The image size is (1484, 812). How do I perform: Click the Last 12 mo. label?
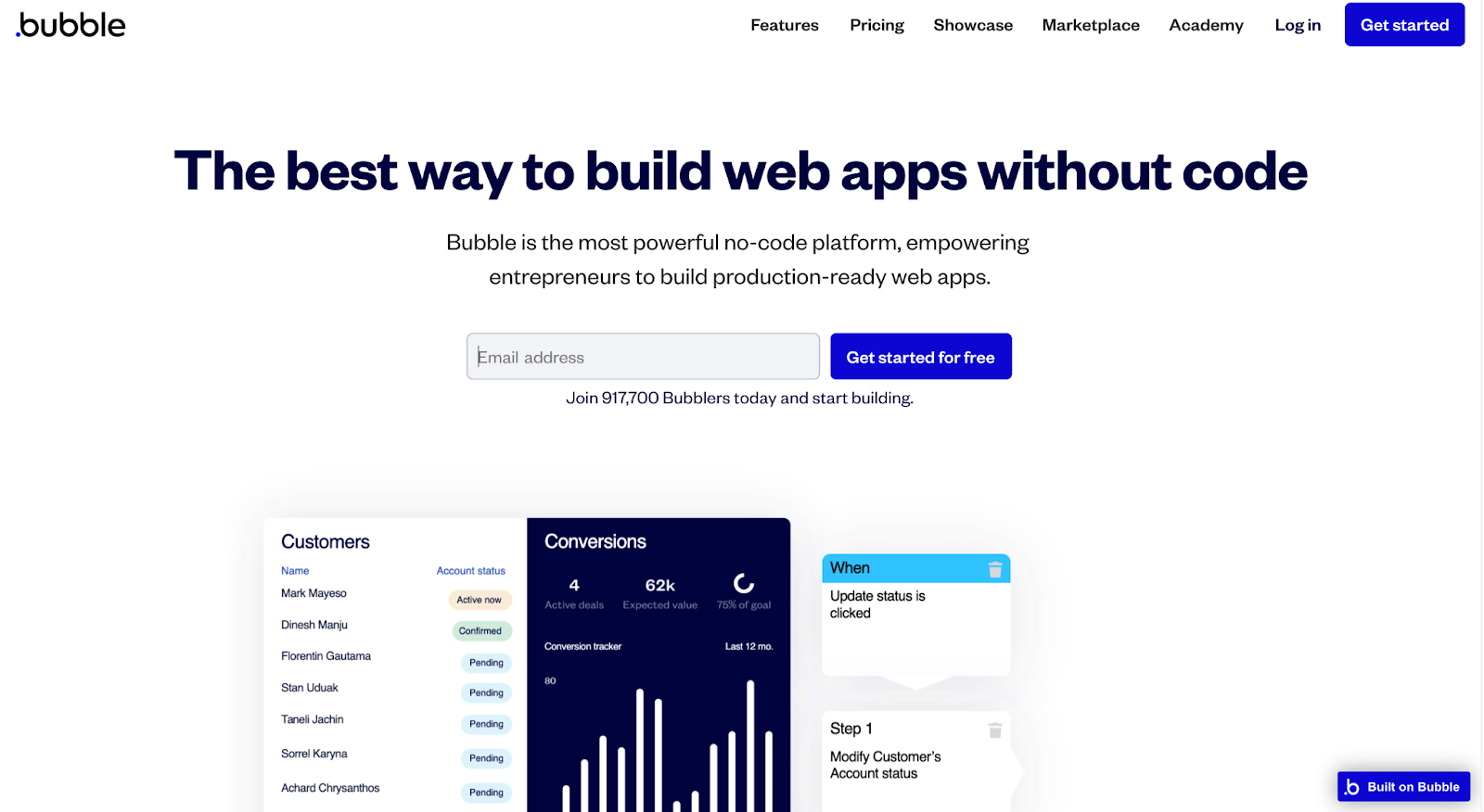(748, 647)
